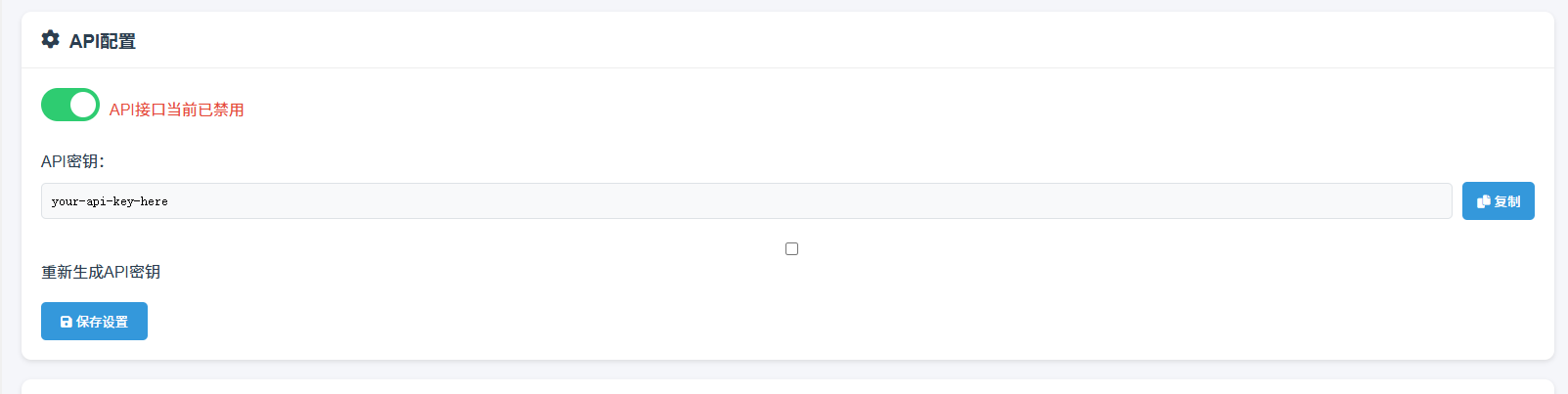Focus the API密钥 input field

tap(745, 201)
